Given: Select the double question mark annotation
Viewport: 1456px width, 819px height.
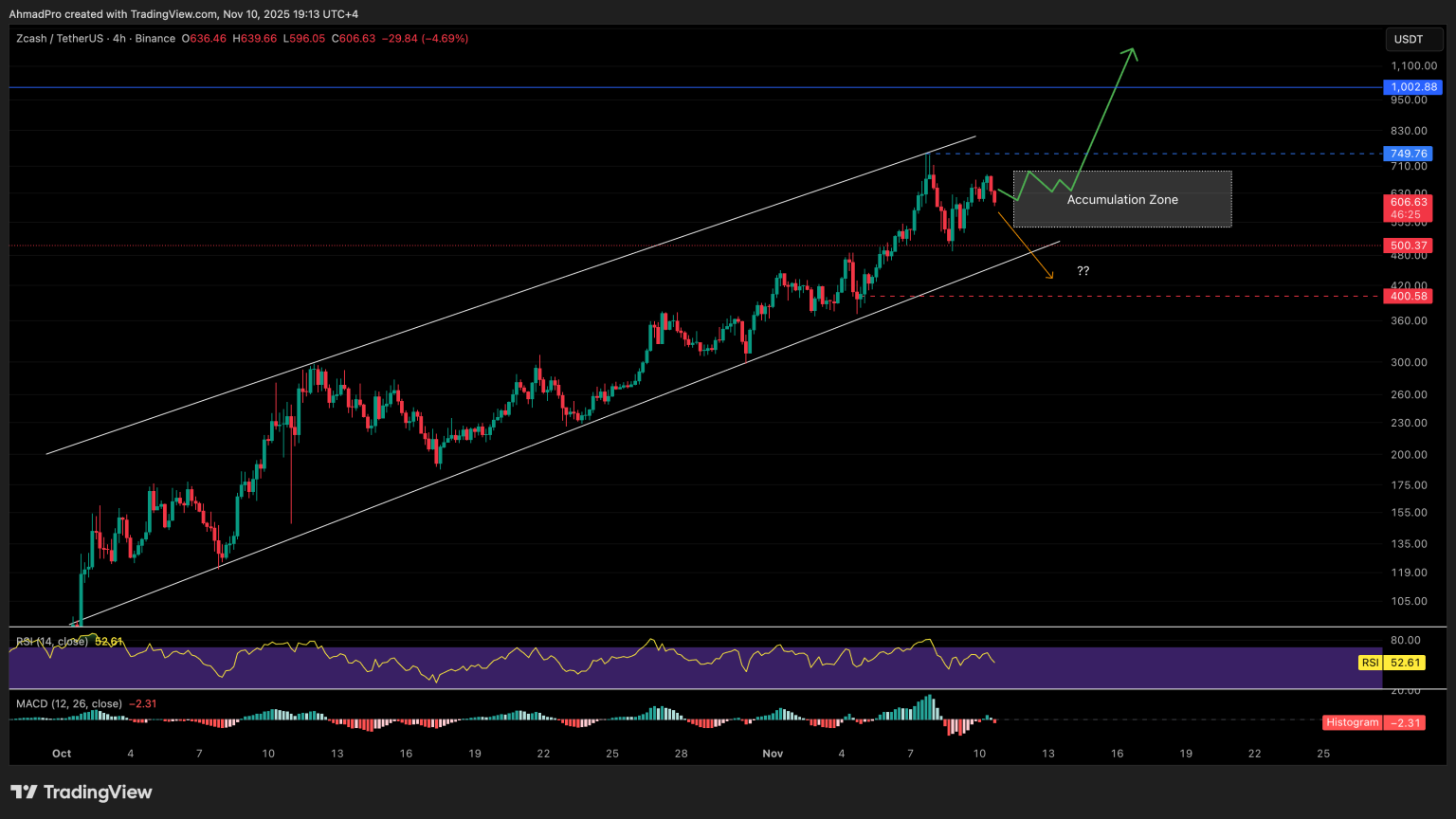Looking at the screenshot, I should tap(1083, 271).
